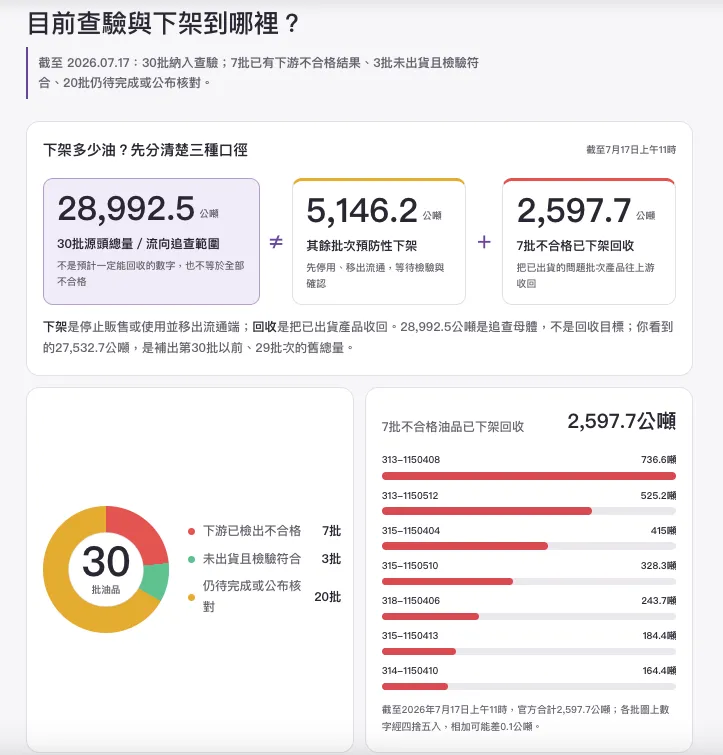Click the value 525.2噸
The image size is (723, 755).
pos(658,495)
